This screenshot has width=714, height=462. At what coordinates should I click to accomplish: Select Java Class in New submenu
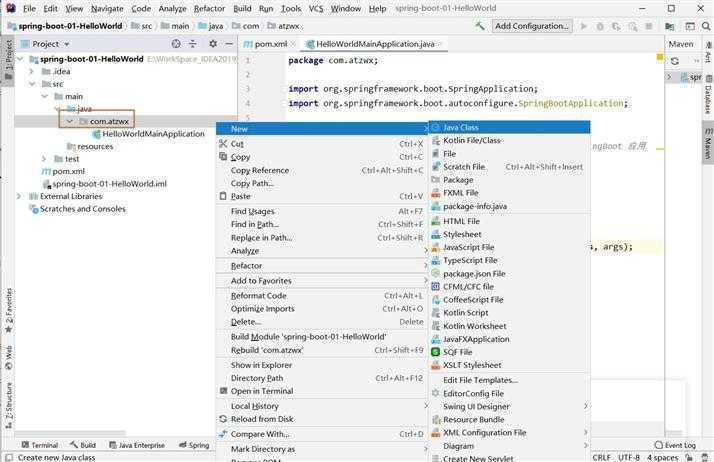(x=509, y=127)
